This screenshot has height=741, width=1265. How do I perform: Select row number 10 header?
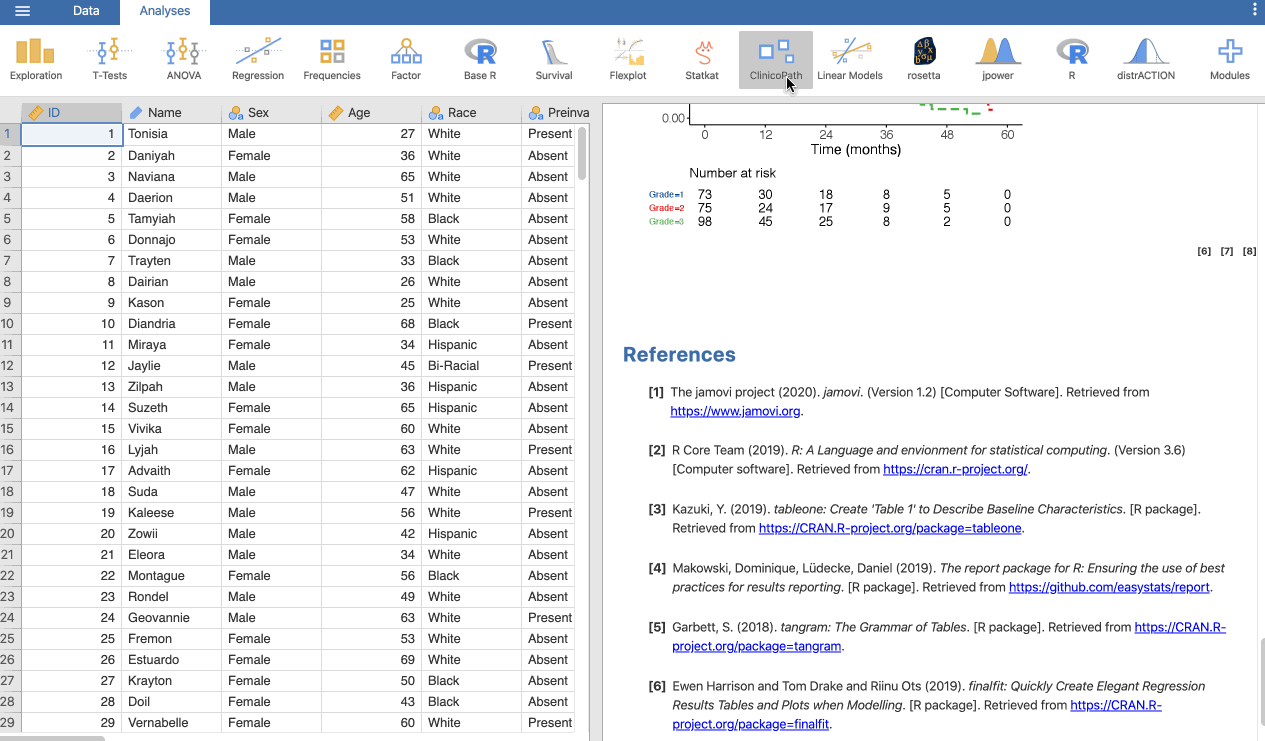[10, 323]
